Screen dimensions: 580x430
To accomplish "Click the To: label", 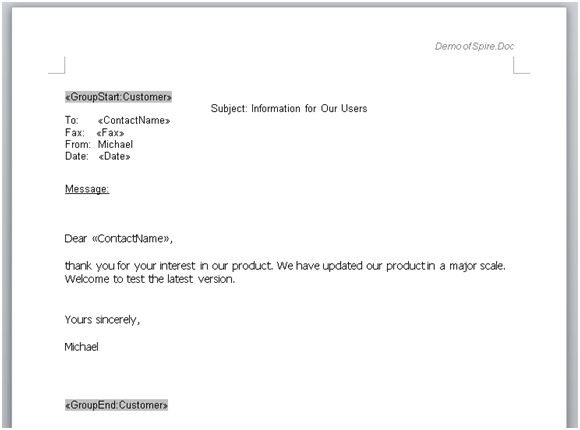I will pos(72,120).
